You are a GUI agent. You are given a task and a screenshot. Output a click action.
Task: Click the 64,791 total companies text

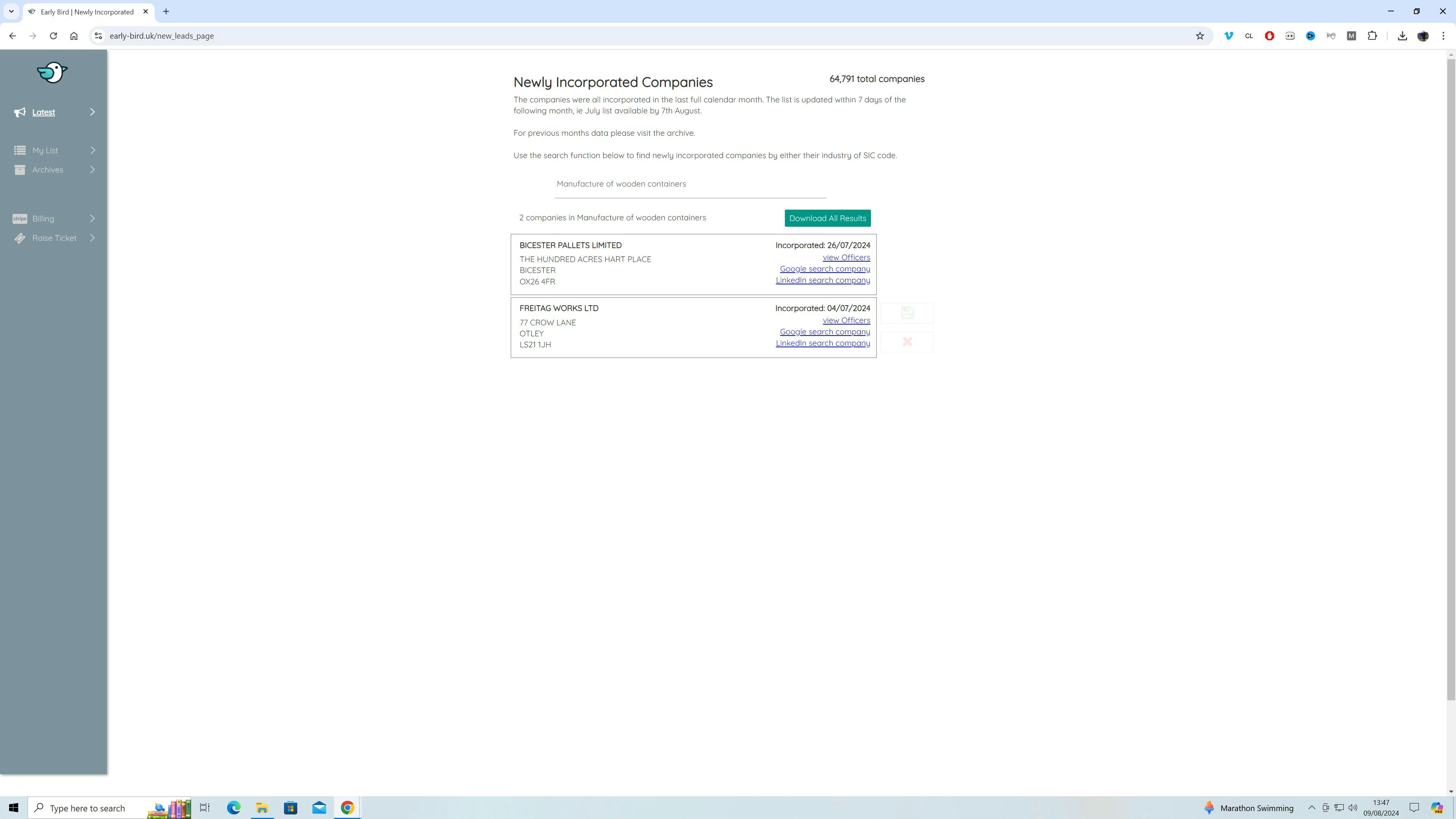tap(877, 79)
